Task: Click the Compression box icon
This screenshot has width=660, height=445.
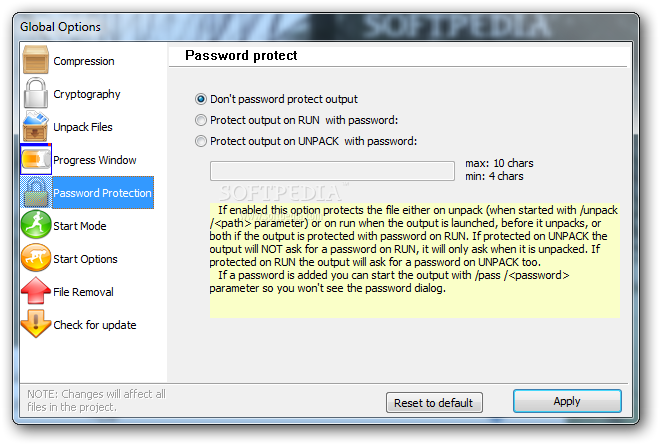Action: 36,60
